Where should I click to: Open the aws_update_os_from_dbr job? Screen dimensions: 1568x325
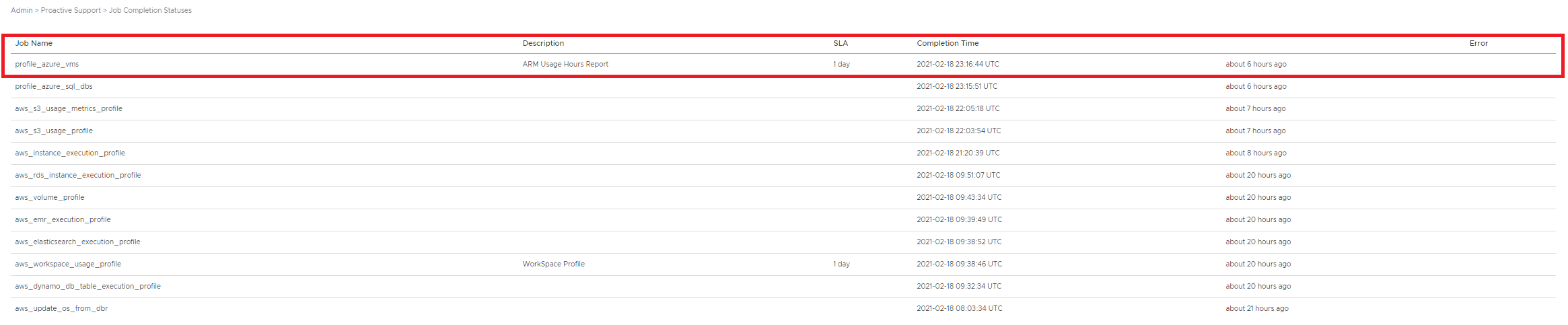(x=61, y=308)
